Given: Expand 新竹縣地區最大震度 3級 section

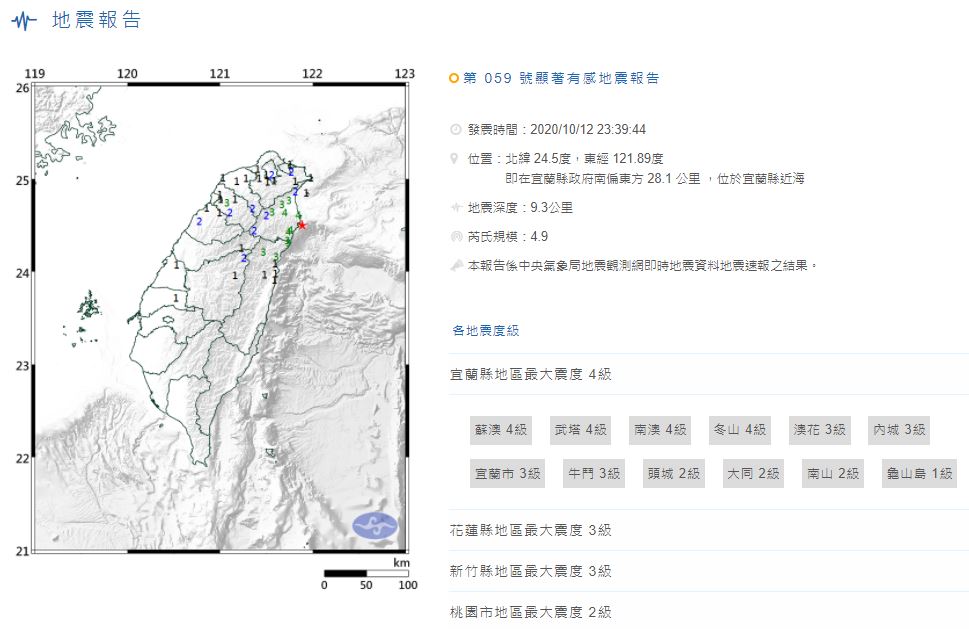Looking at the screenshot, I should [x=531, y=571].
